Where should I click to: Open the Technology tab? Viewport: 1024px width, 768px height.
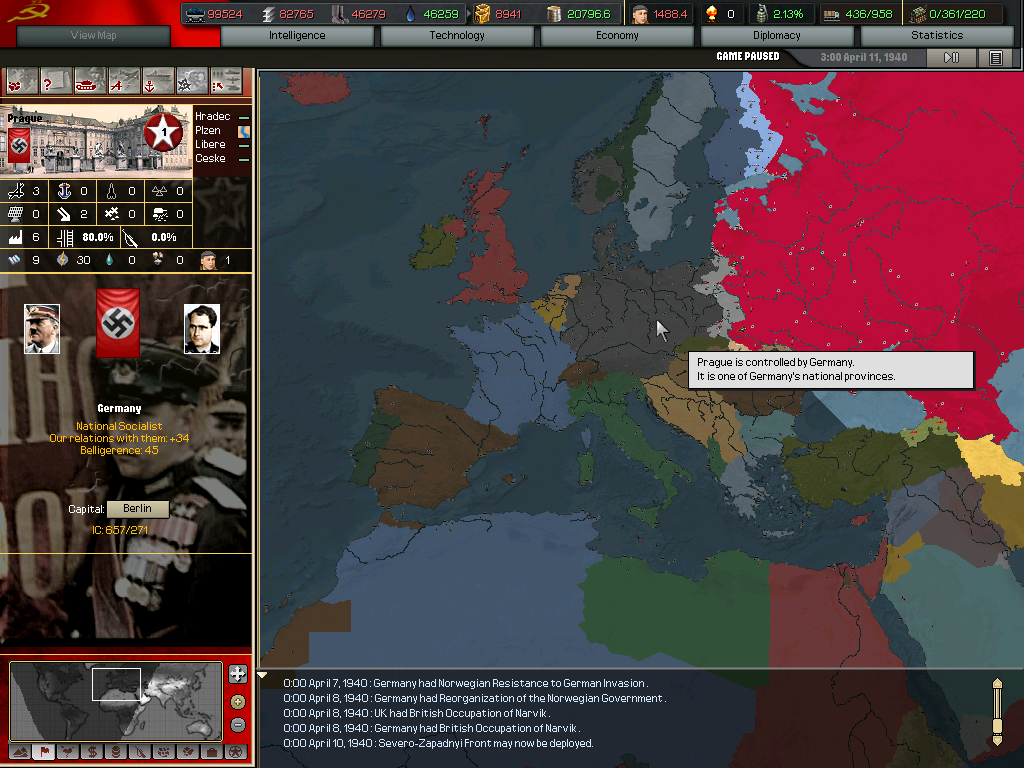pyautogui.click(x=457, y=35)
